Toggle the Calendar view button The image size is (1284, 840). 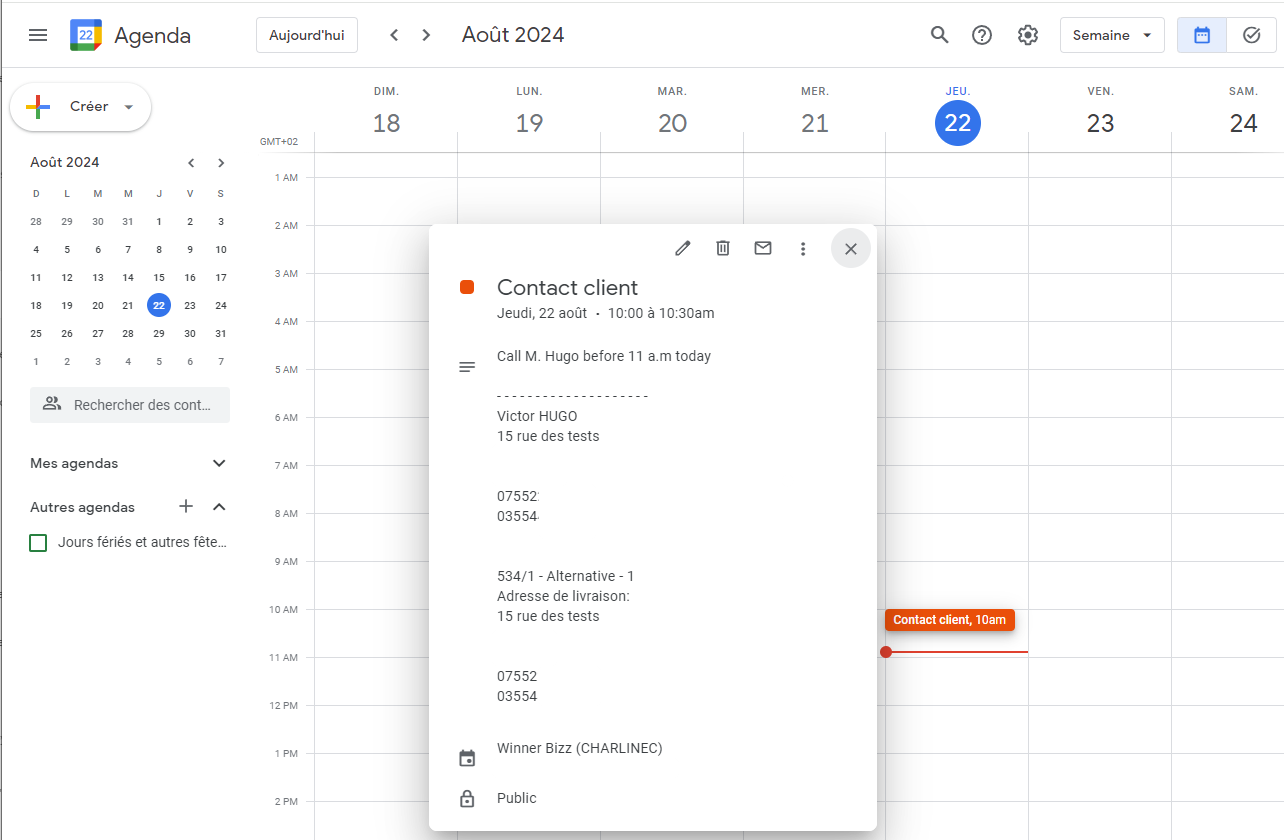[x=1201, y=34]
